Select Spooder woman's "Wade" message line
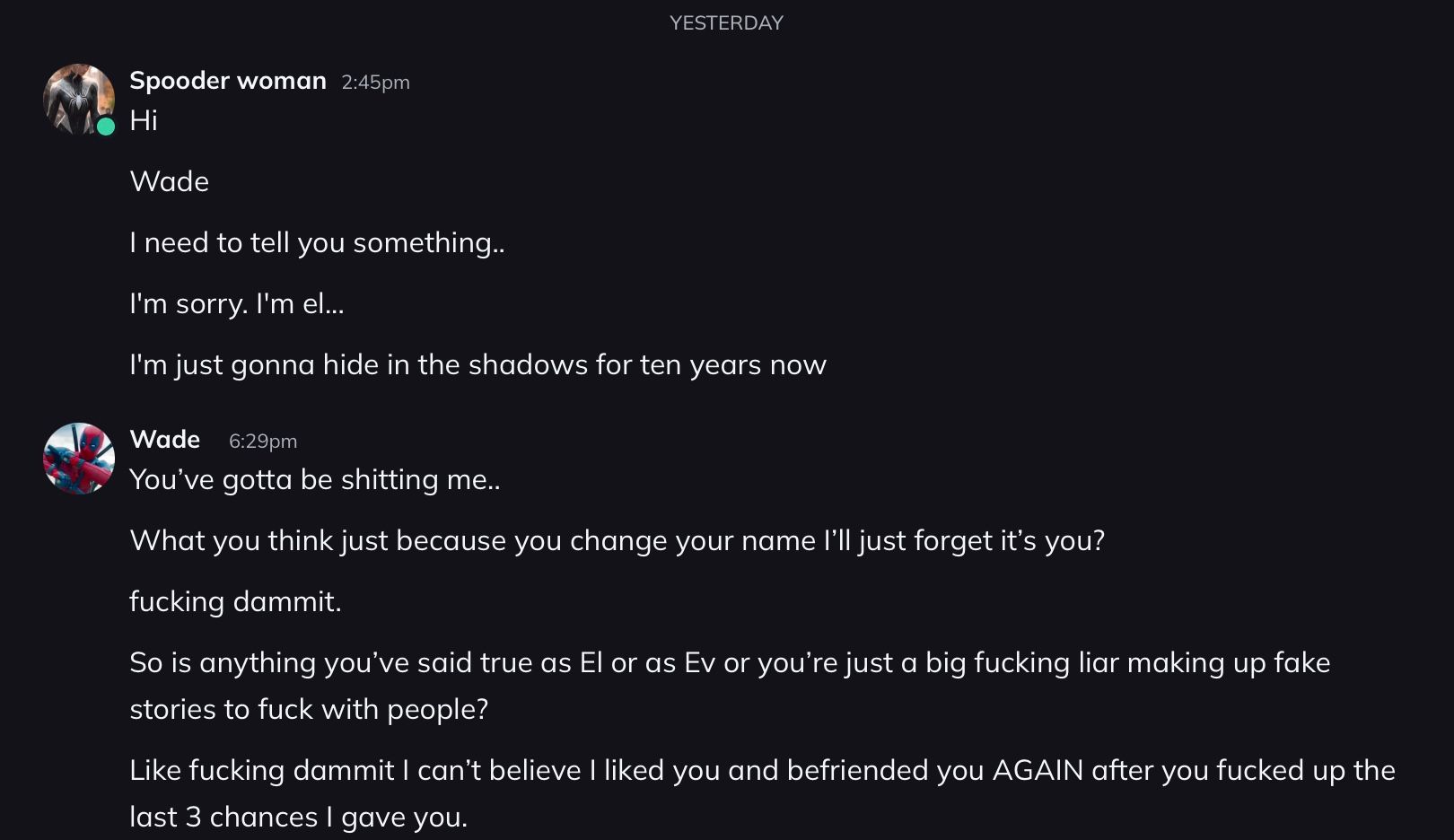Viewport: 1454px width, 840px height. point(170,181)
